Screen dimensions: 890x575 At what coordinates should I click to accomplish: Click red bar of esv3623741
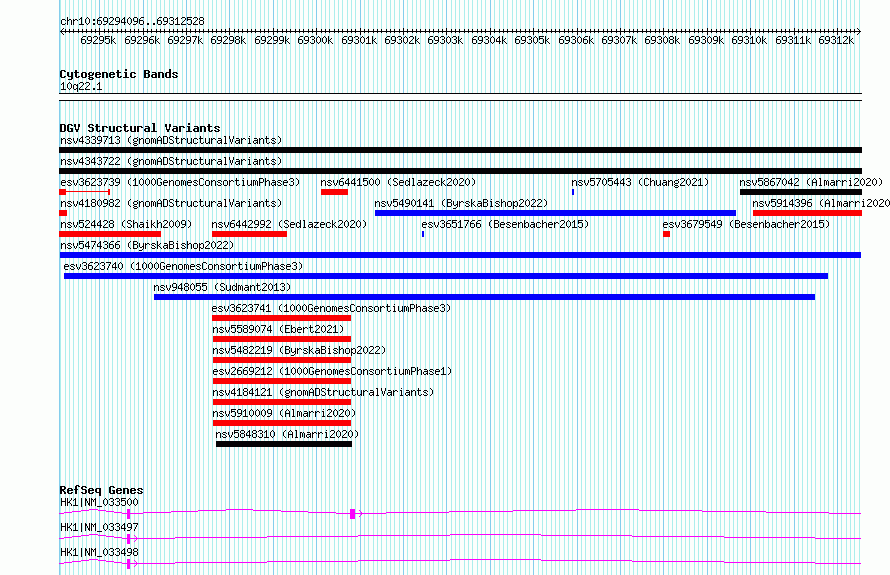tap(282, 318)
